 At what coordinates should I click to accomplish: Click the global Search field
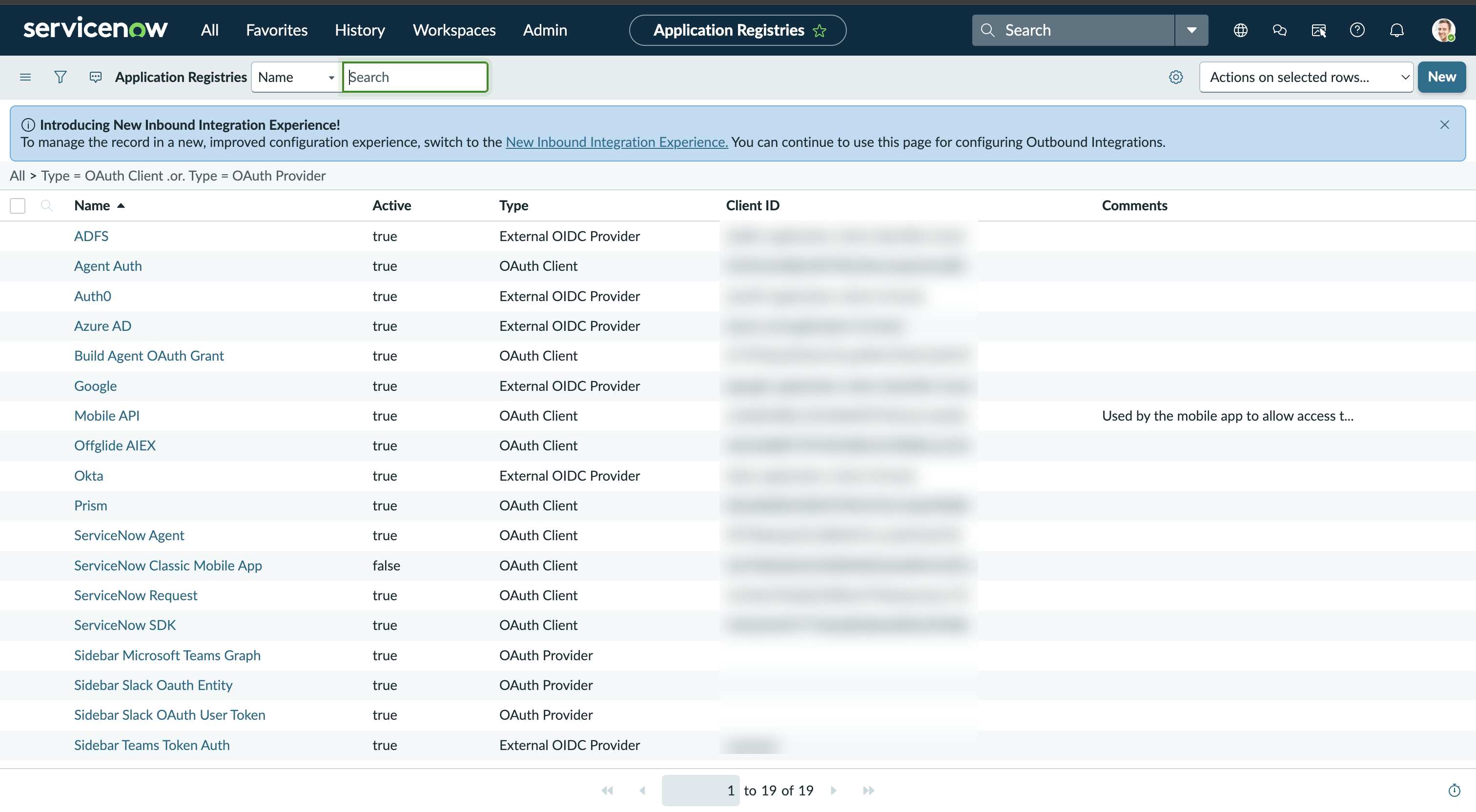click(1073, 30)
